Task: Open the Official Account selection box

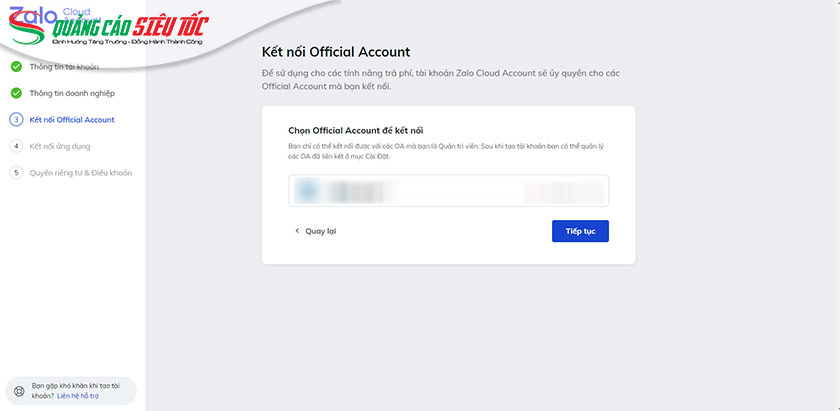Action: point(448,190)
